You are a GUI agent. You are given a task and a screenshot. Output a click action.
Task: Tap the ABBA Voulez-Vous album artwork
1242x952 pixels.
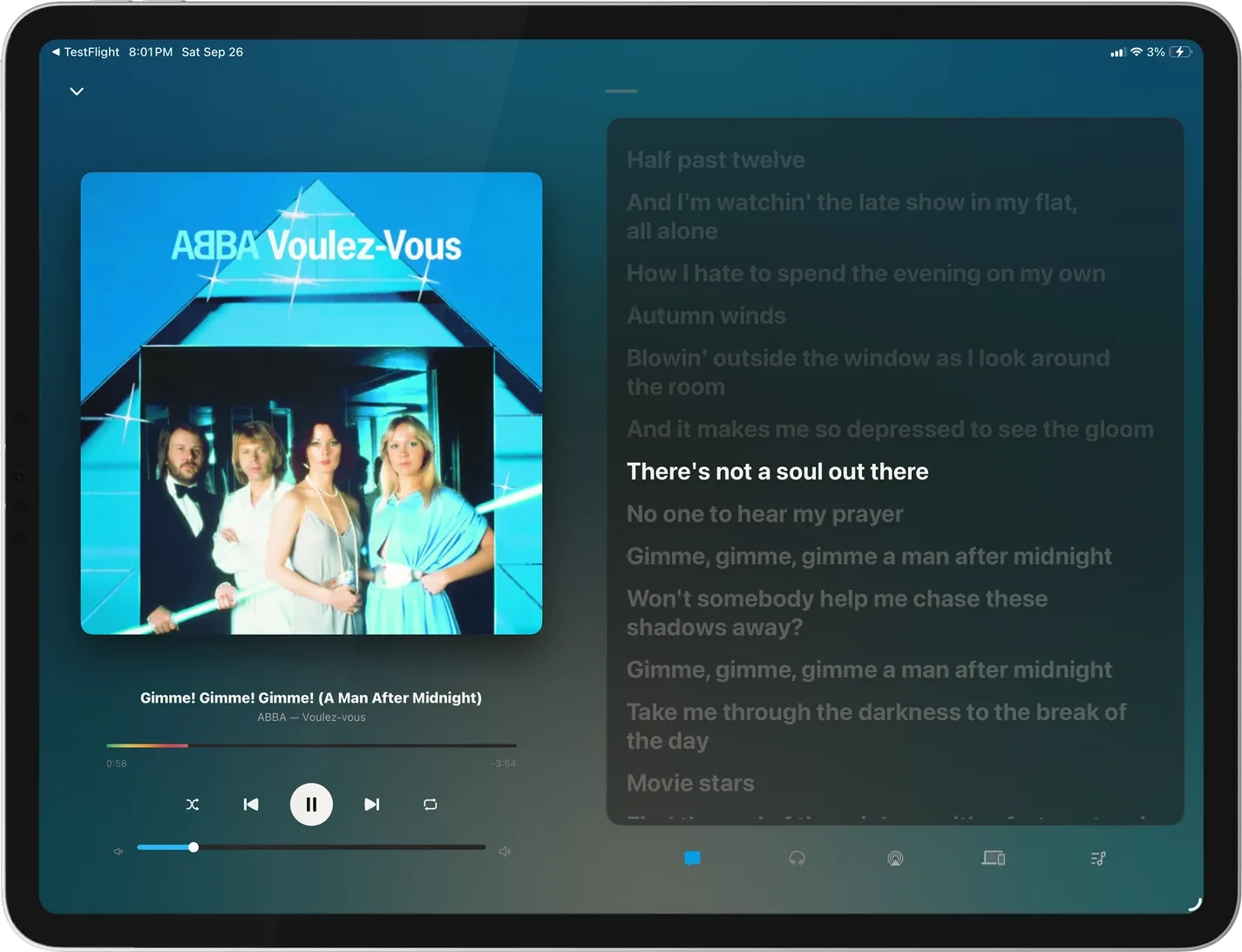coord(311,403)
